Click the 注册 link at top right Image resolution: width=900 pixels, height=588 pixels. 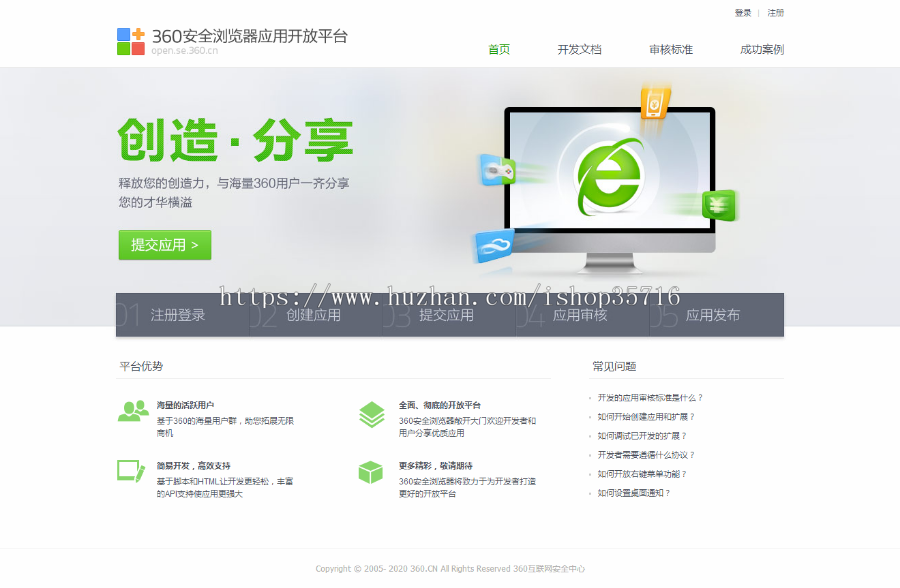(775, 13)
